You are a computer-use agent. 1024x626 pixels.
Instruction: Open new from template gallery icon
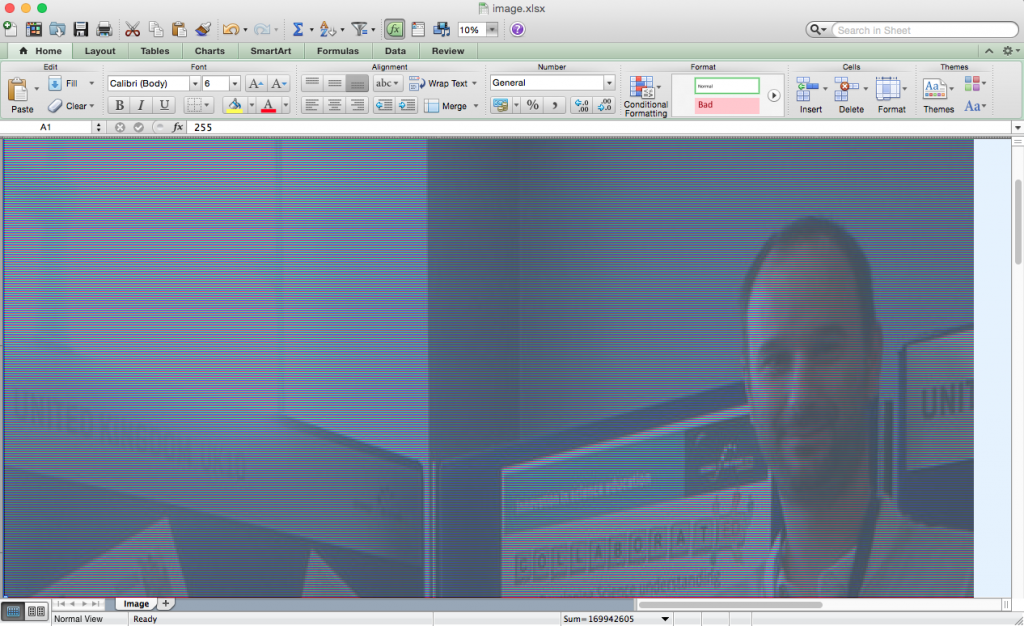(34, 29)
